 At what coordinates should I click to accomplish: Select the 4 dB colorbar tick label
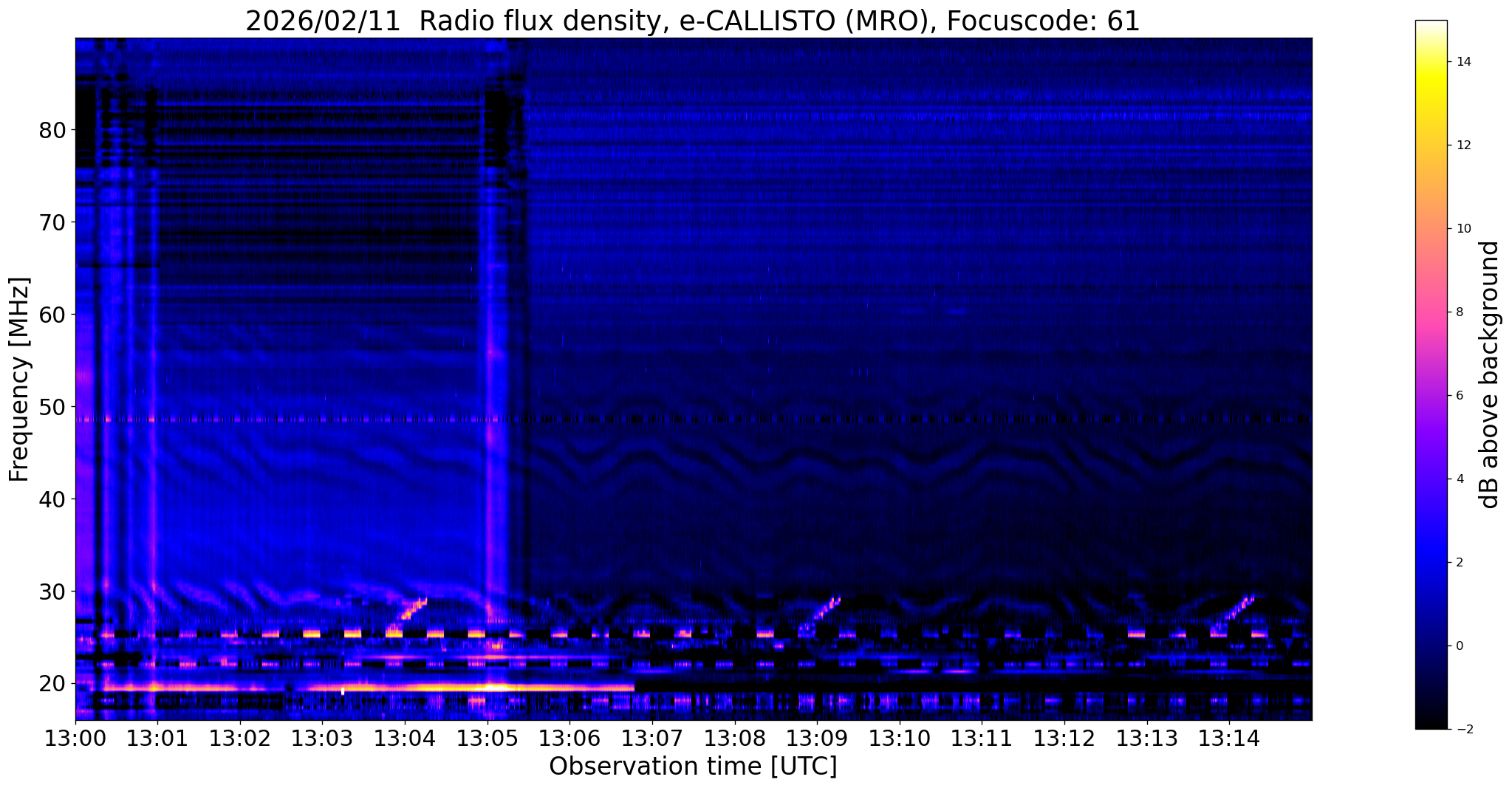click(x=1459, y=479)
